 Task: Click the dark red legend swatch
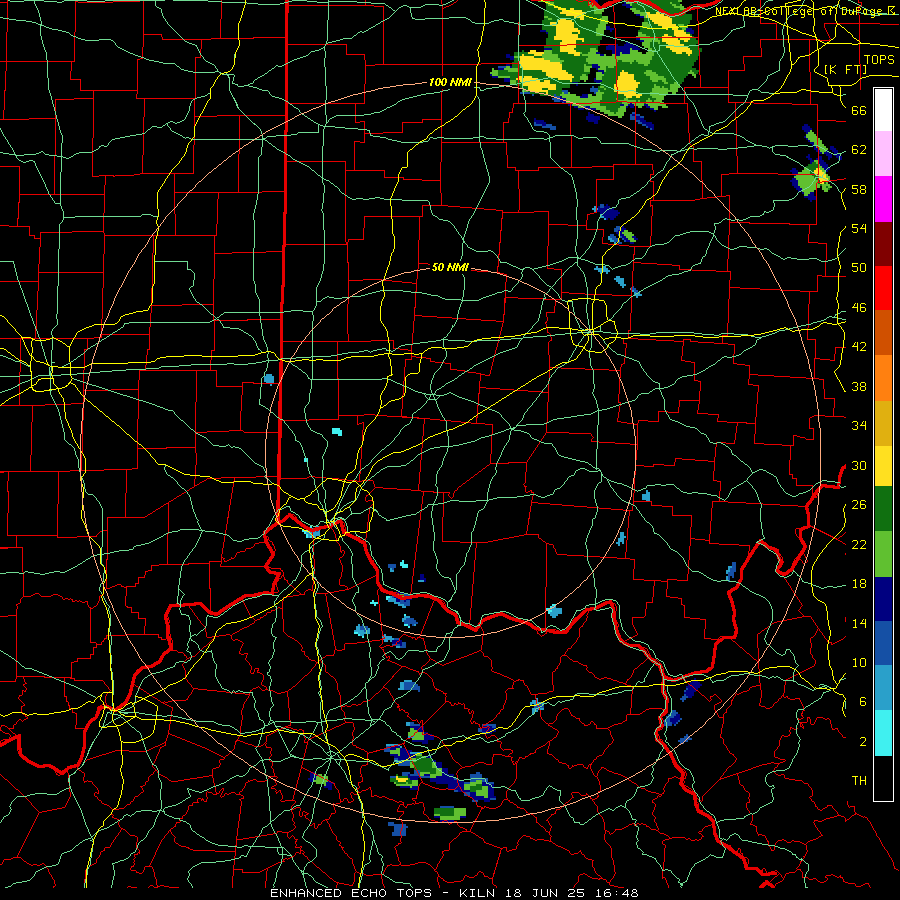point(883,244)
